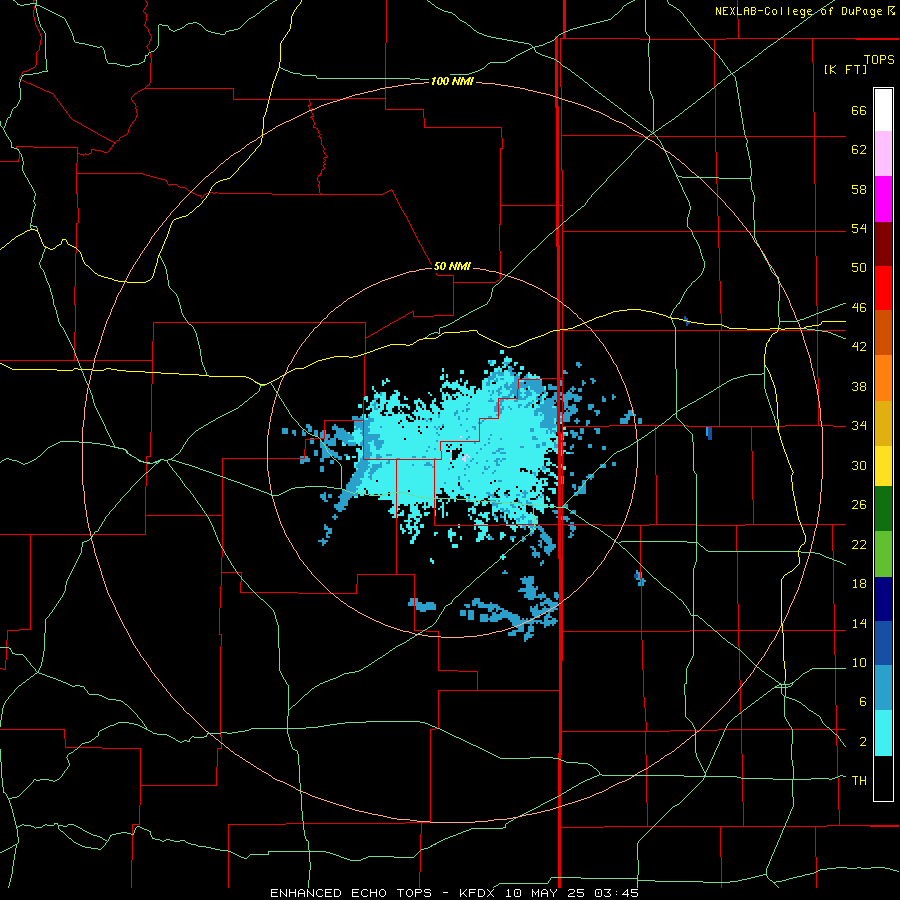Screen dimensions: 900x900
Task: Click the [K FT] units label
Action: click(x=845, y=69)
